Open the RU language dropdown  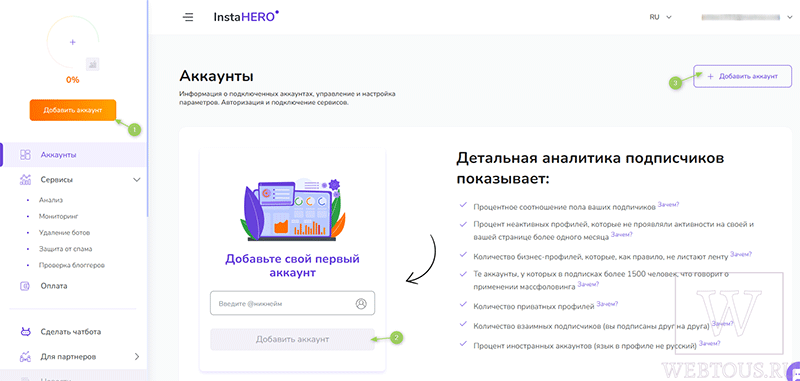coord(660,17)
